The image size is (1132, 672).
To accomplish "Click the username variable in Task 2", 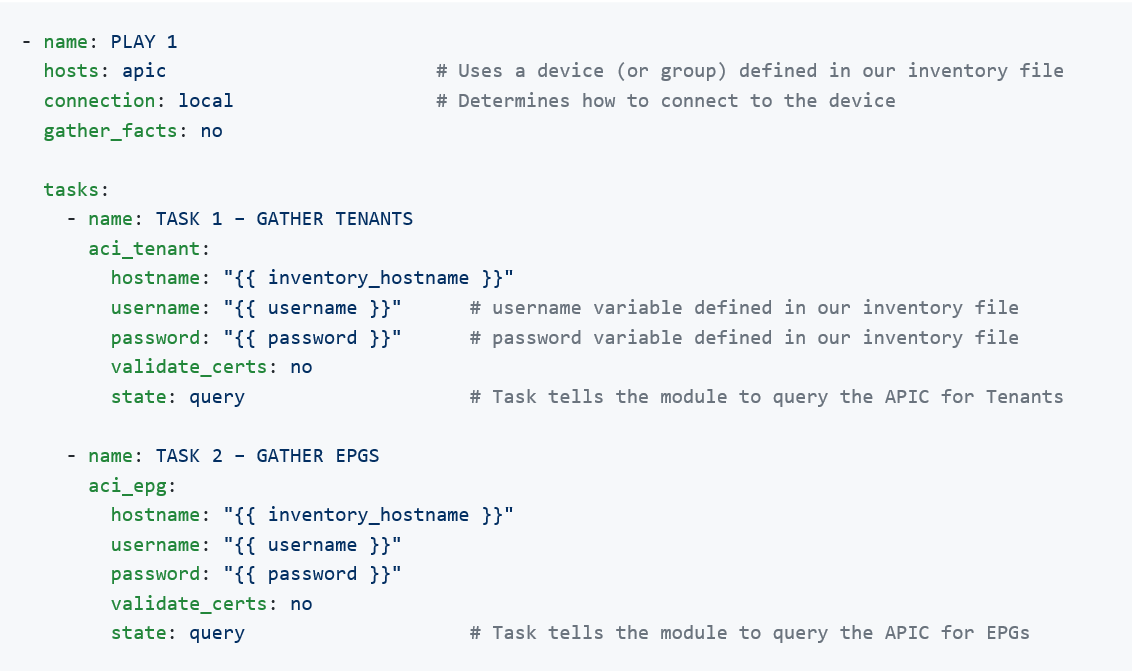I will 312,545.
